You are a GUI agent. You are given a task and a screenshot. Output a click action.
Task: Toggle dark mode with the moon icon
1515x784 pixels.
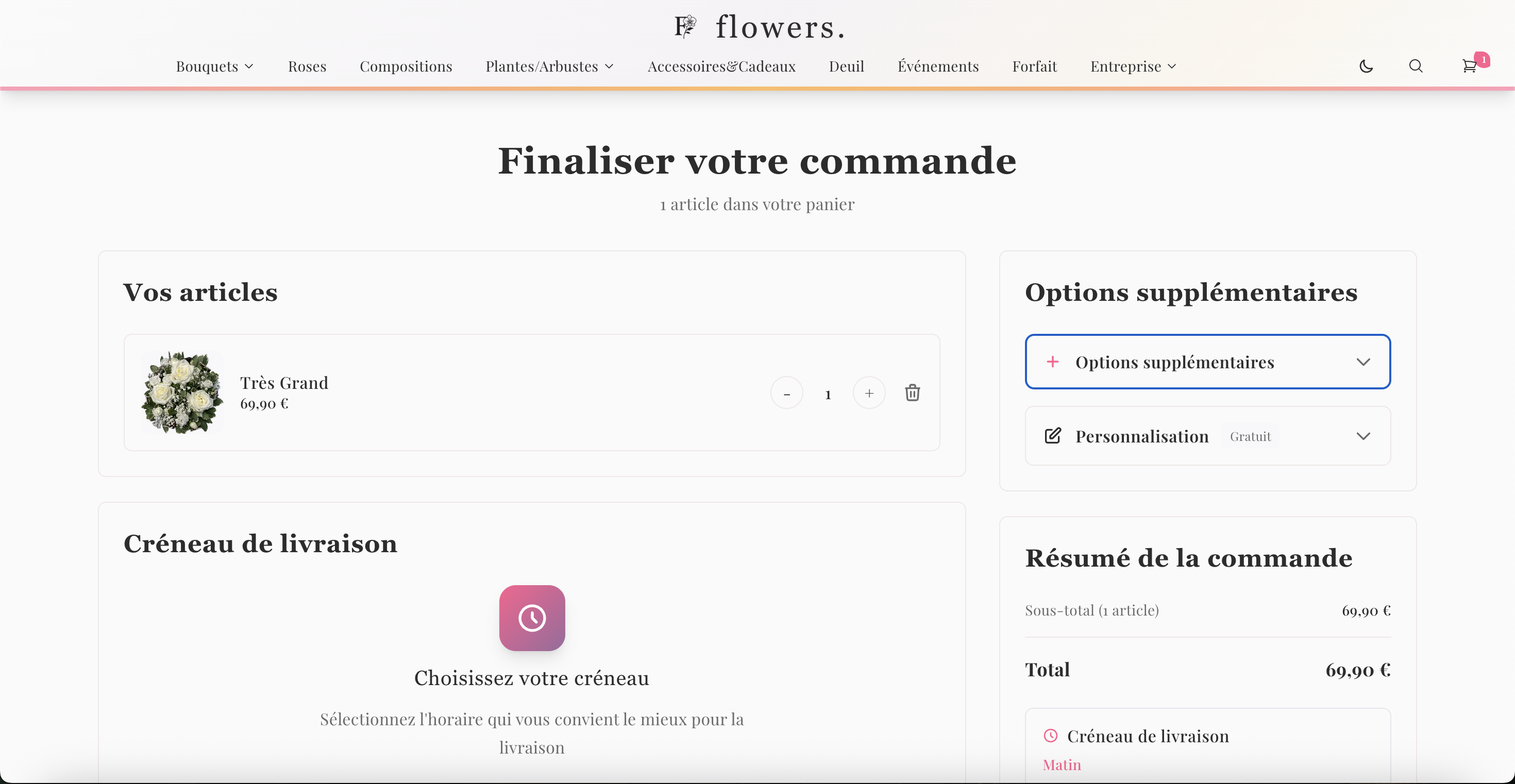[1366, 66]
